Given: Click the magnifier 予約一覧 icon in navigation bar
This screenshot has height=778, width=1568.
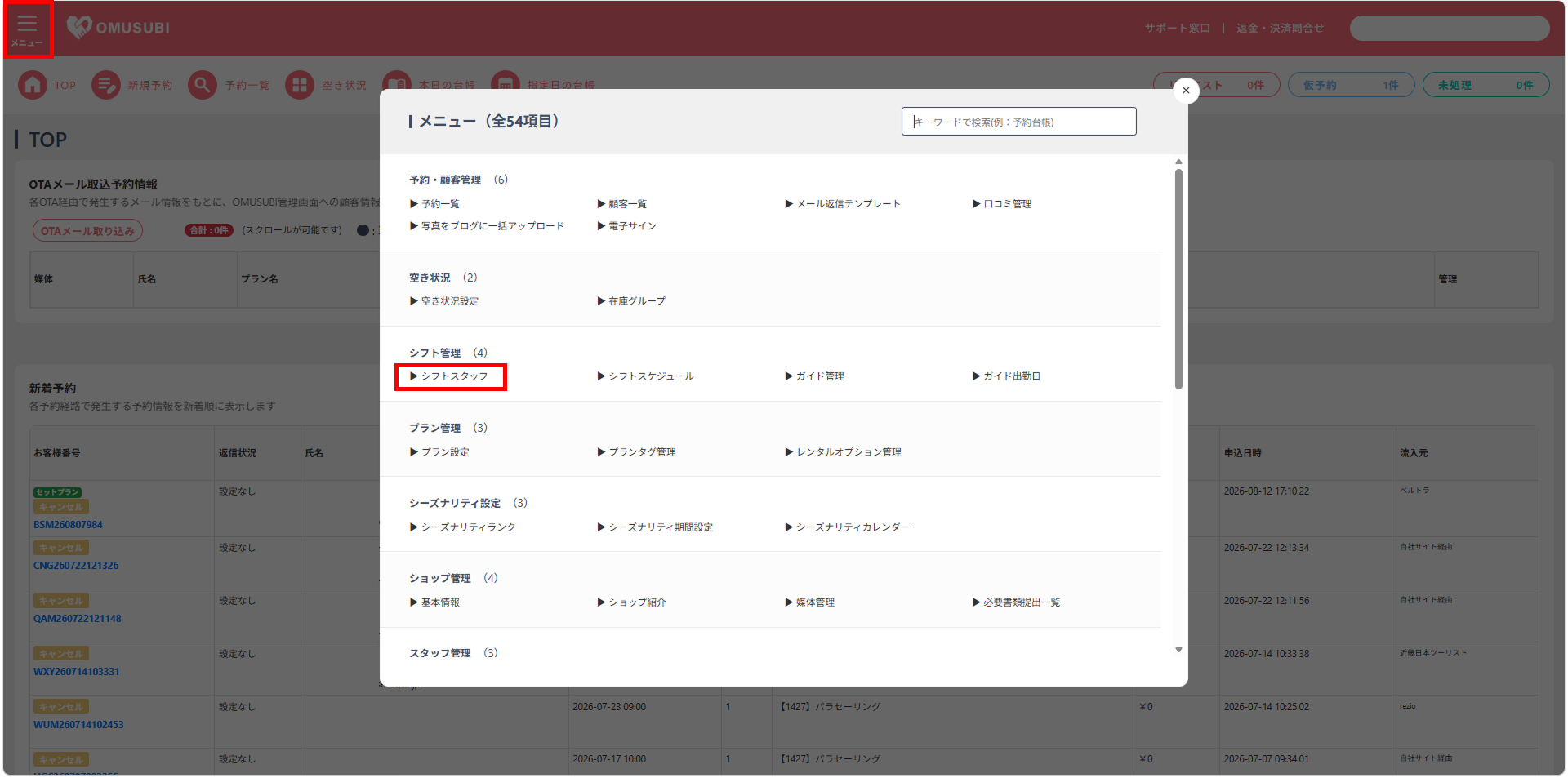Looking at the screenshot, I should pos(202,85).
